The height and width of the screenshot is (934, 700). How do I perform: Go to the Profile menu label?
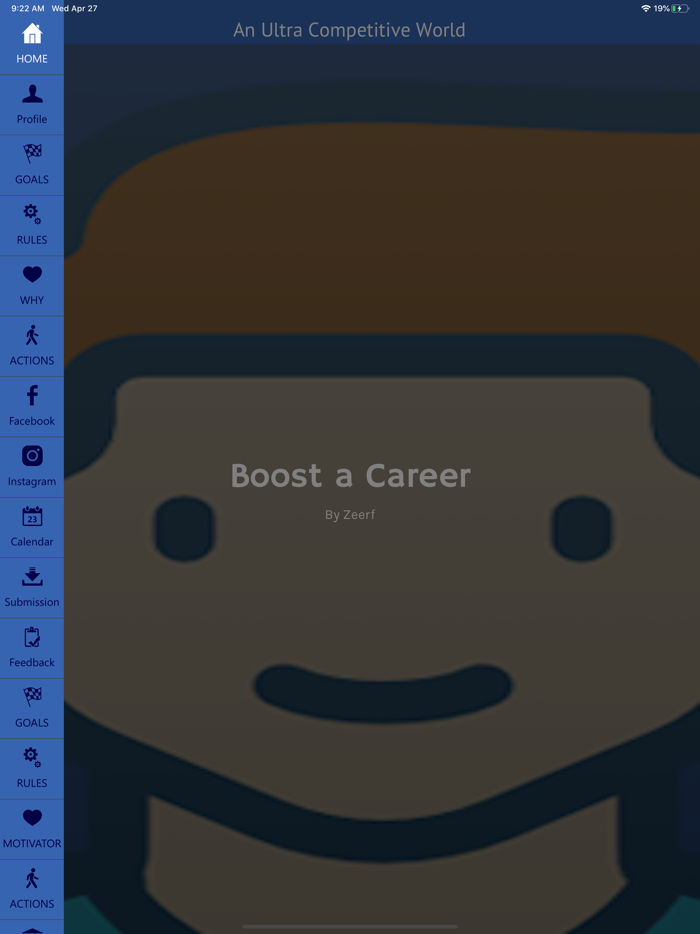32,119
